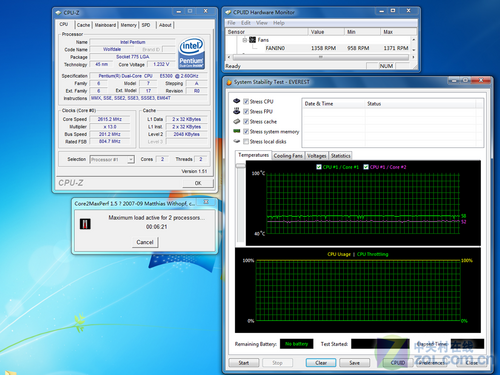Image resolution: width=500 pixels, height=375 pixels.
Task: Click the icon beside Stress FPU
Action: click(237, 111)
